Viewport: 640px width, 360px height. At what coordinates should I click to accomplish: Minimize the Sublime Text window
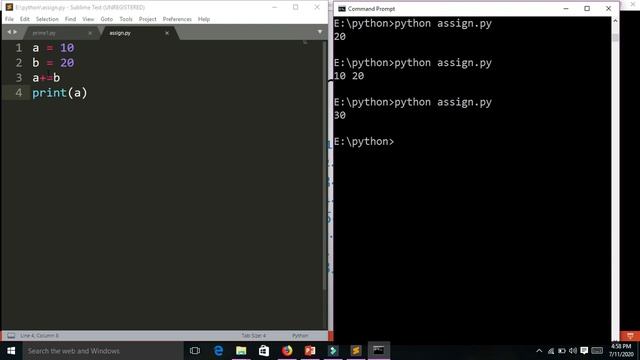coord(274,7)
